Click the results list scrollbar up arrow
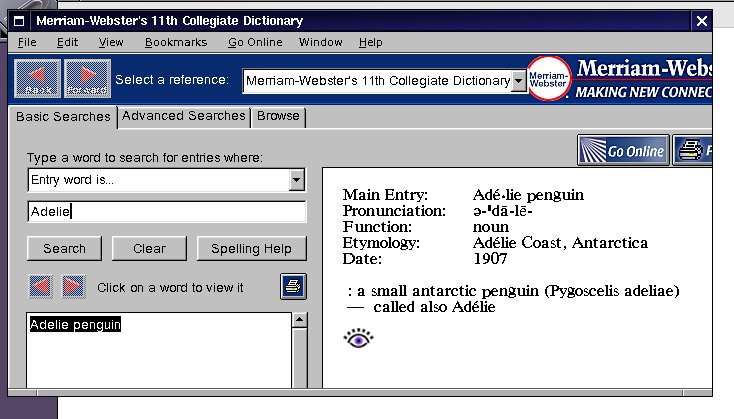 [x=300, y=320]
